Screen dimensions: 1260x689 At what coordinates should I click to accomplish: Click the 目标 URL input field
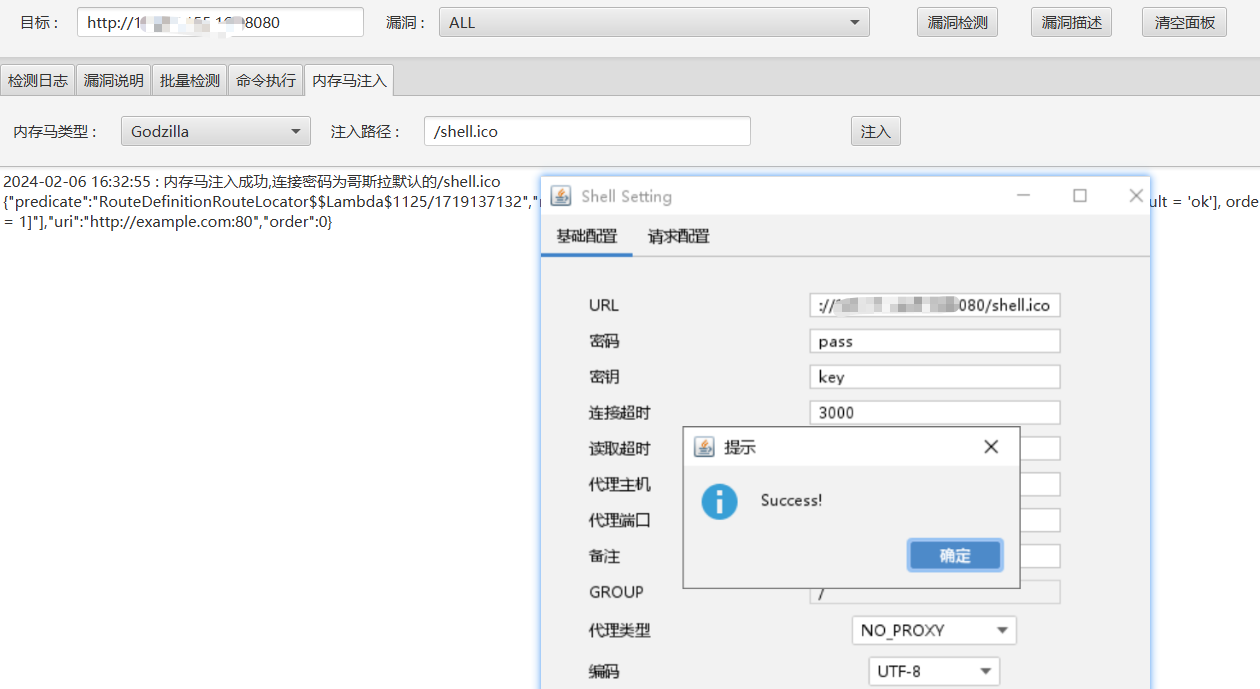[220, 22]
